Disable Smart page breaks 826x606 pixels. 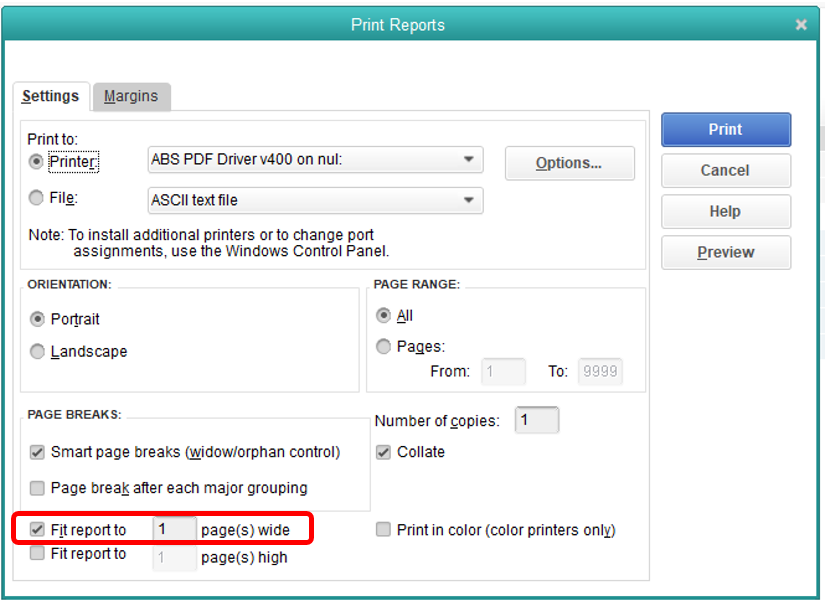click(x=37, y=452)
